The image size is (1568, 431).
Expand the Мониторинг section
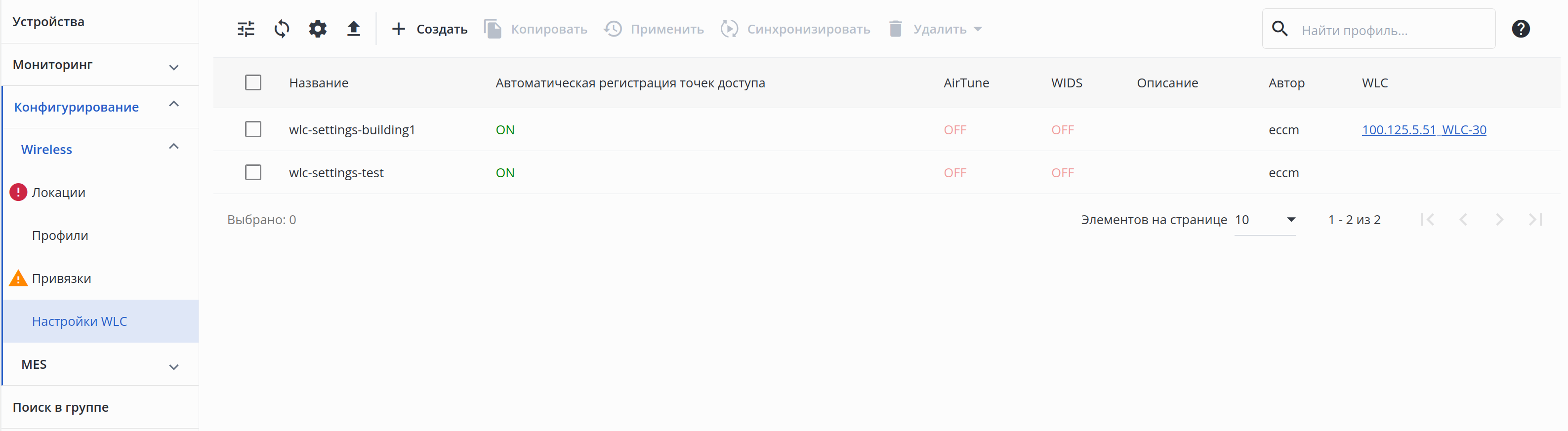pos(173,66)
